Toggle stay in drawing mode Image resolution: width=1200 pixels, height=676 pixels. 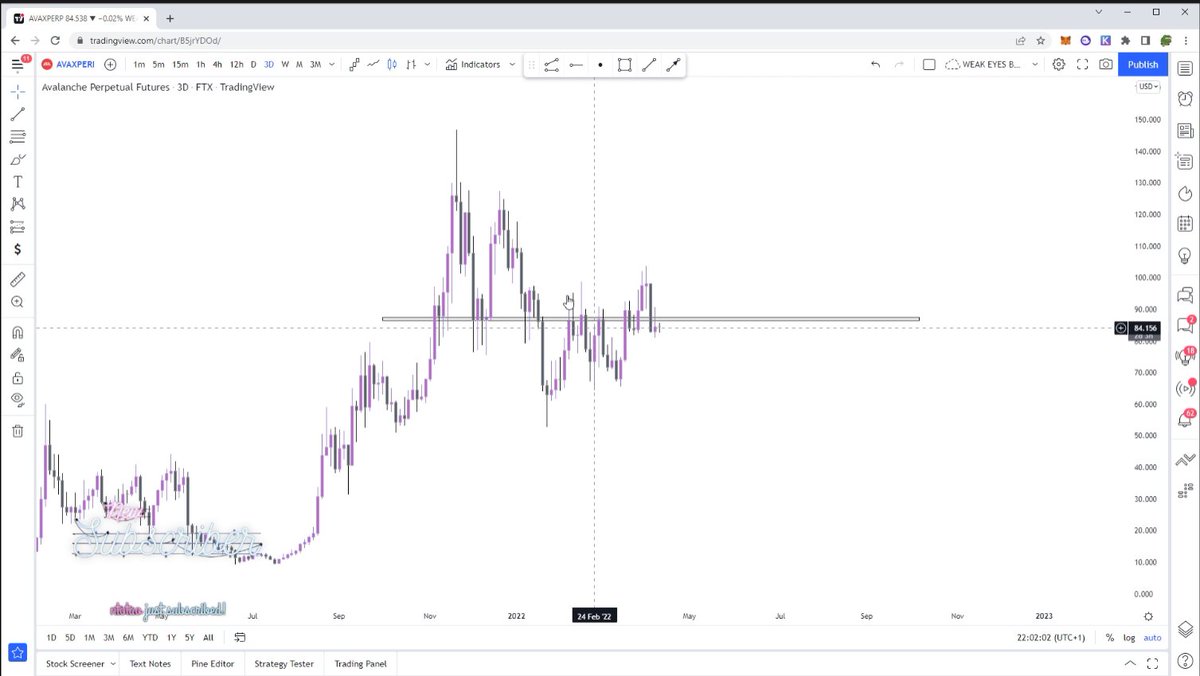(x=17, y=355)
